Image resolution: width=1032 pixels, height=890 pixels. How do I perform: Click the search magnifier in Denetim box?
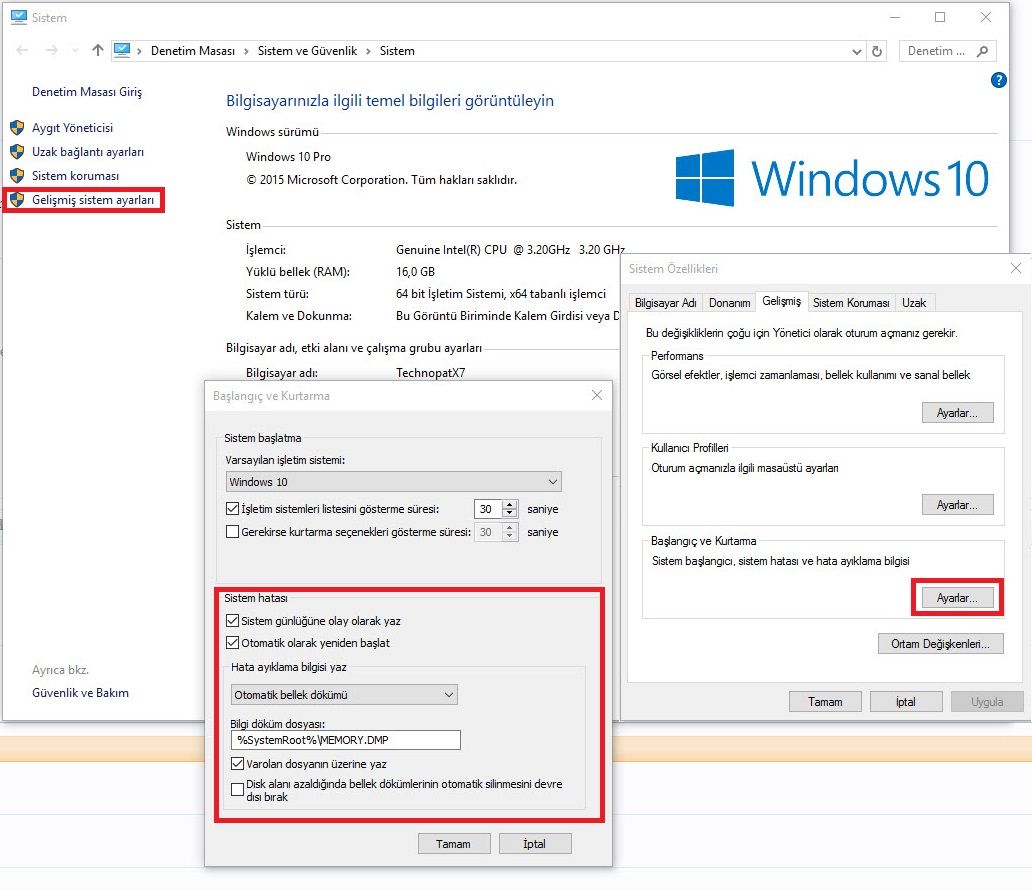point(982,51)
